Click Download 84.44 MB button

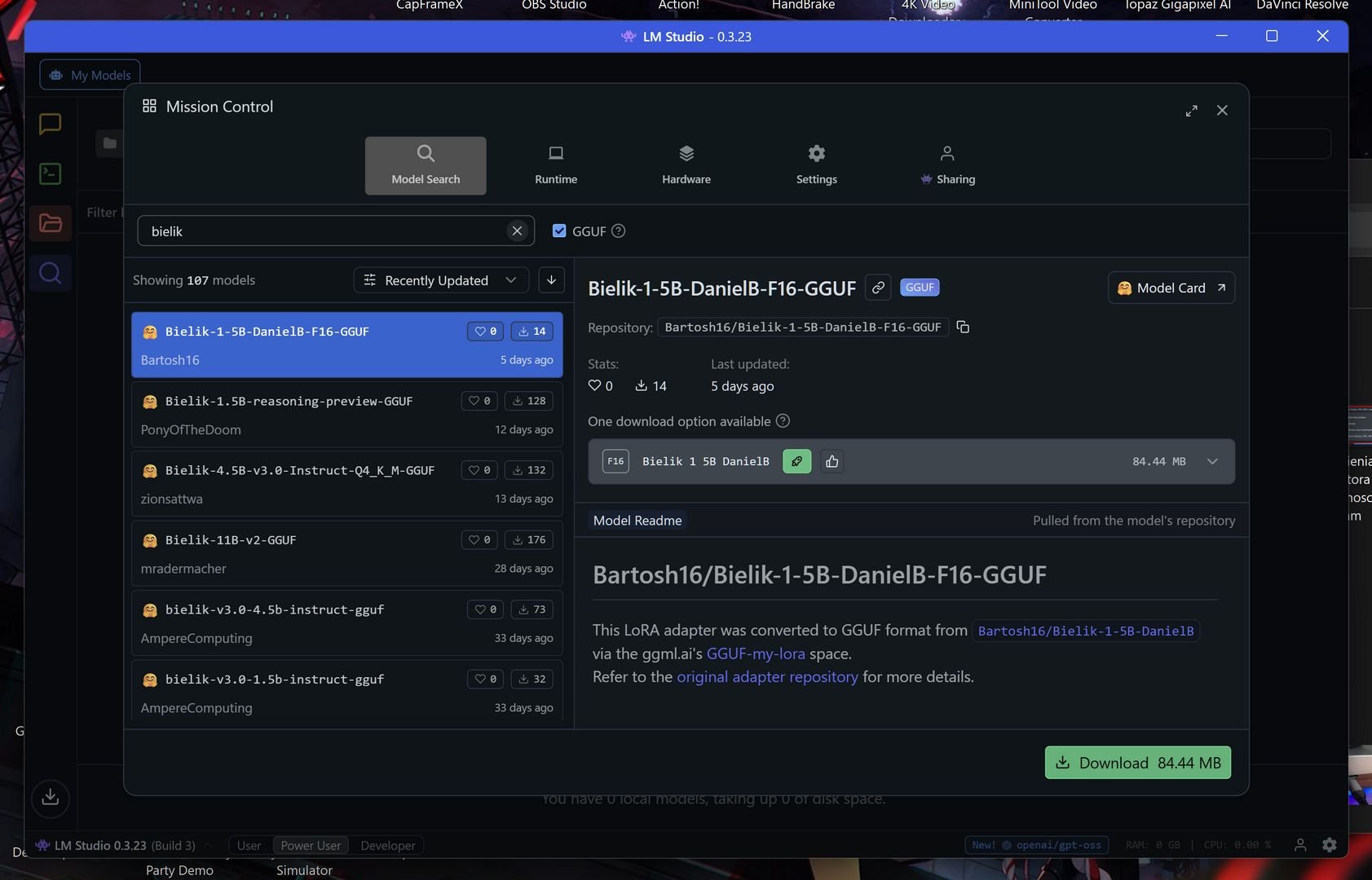click(1138, 763)
